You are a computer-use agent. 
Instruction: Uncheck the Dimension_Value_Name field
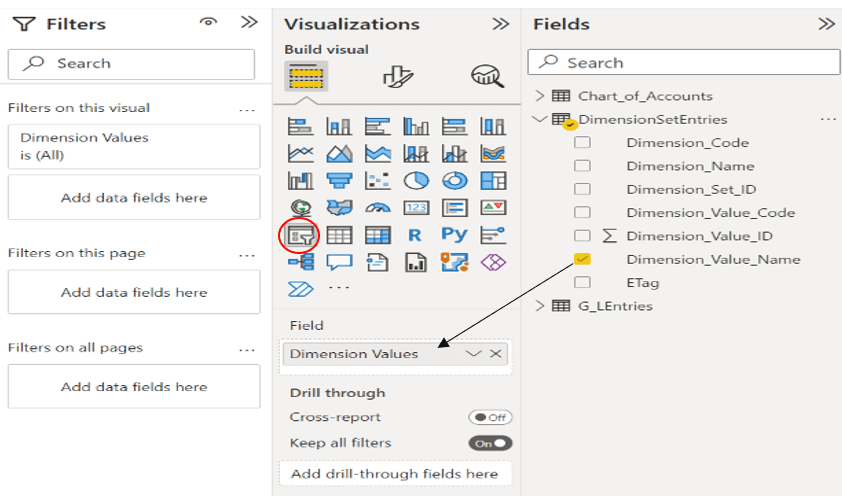coord(582,259)
